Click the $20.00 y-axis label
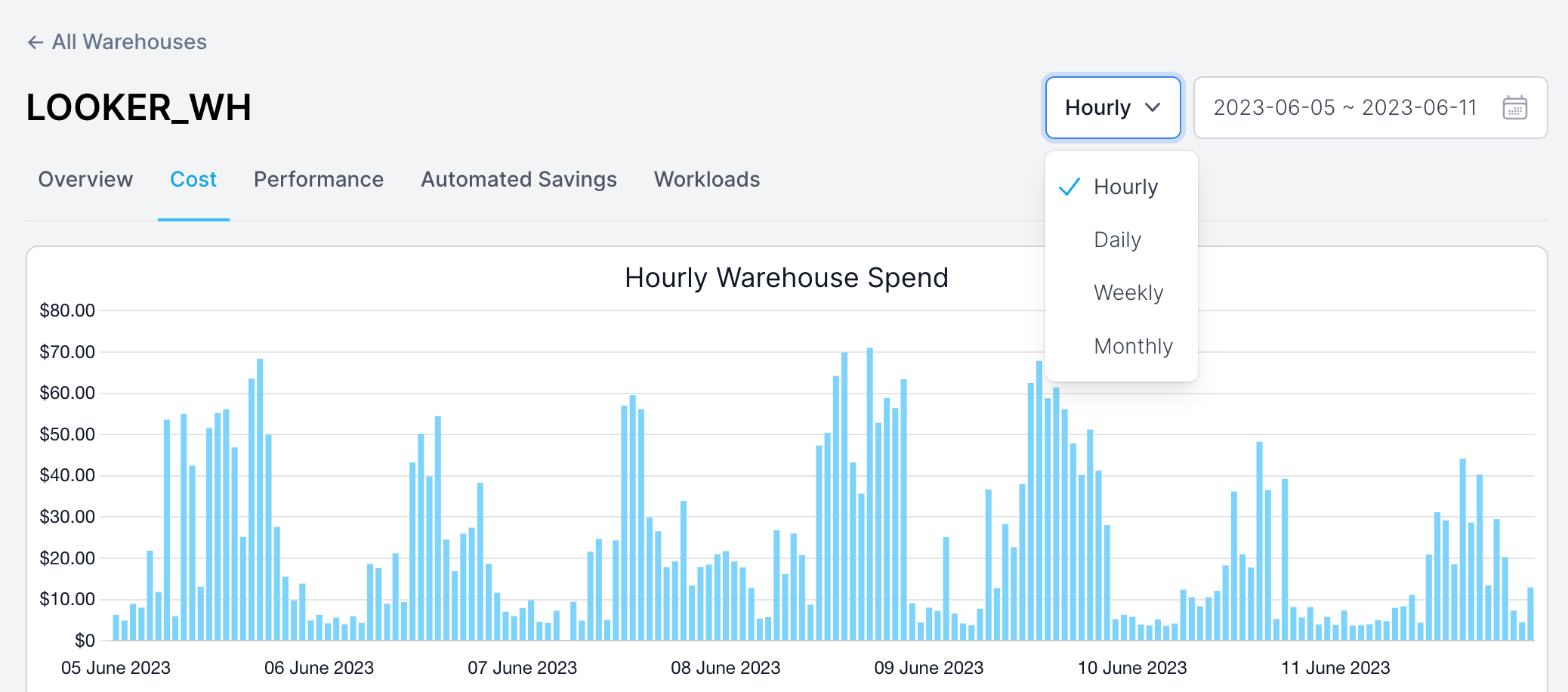This screenshot has width=1568, height=692. pos(67,558)
